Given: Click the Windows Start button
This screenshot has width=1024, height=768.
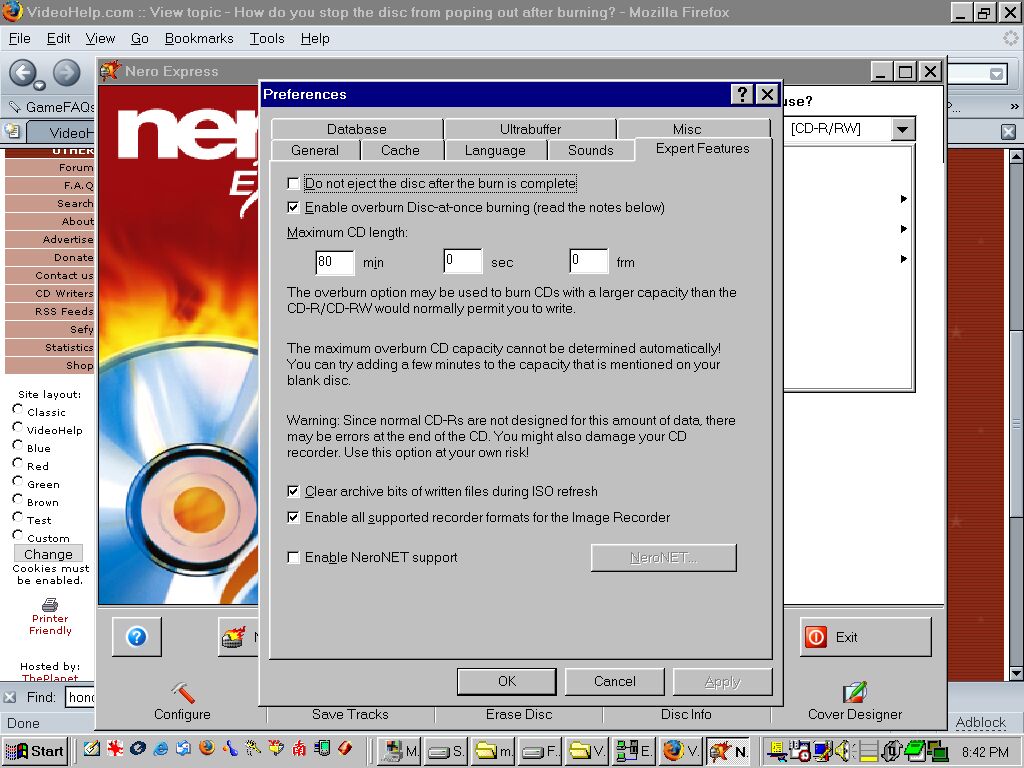Looking at the screenshot, I should click(35, 751).
